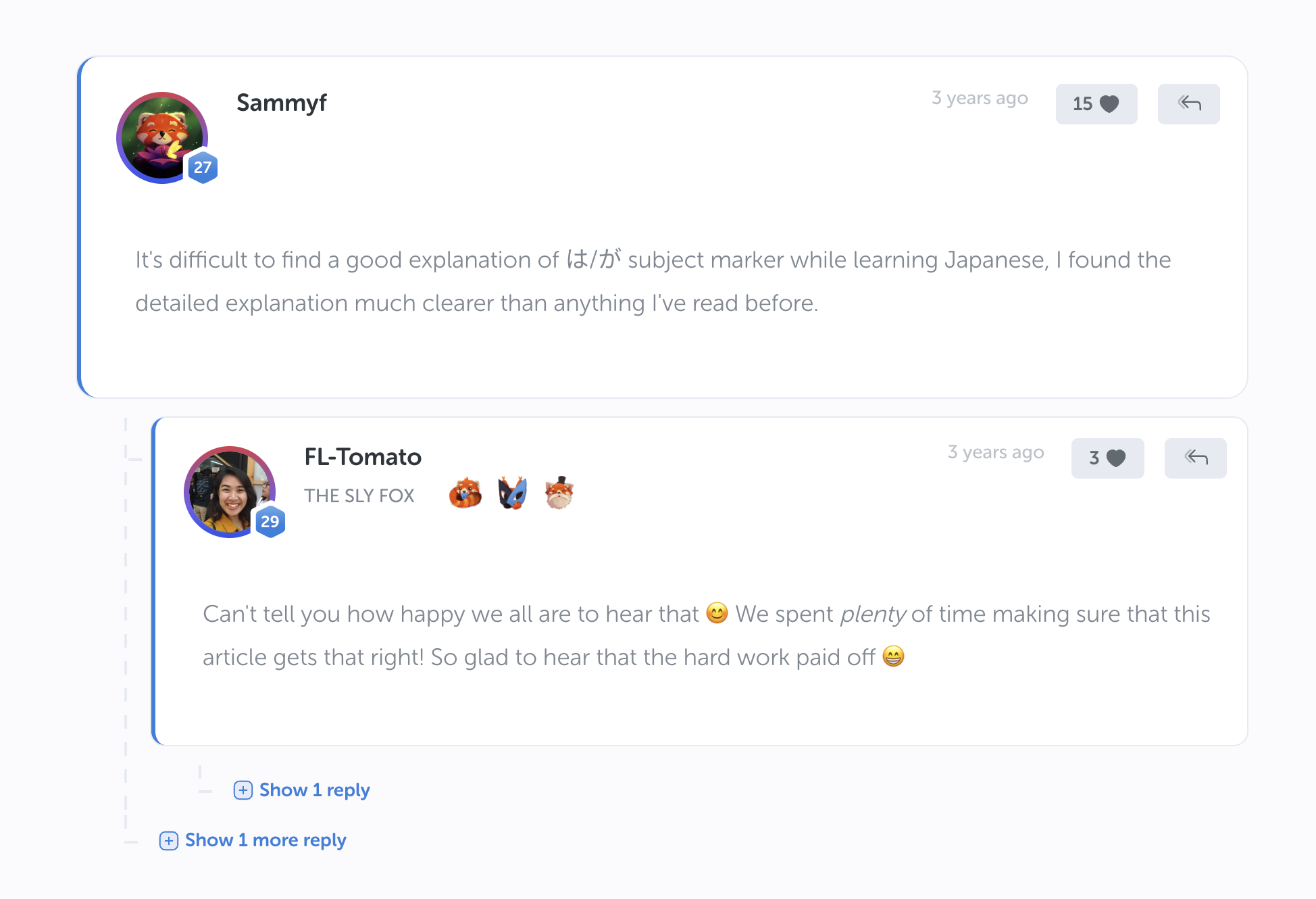Click "3 years ago" timestamp on Sammyf's comment

point(980,99)
